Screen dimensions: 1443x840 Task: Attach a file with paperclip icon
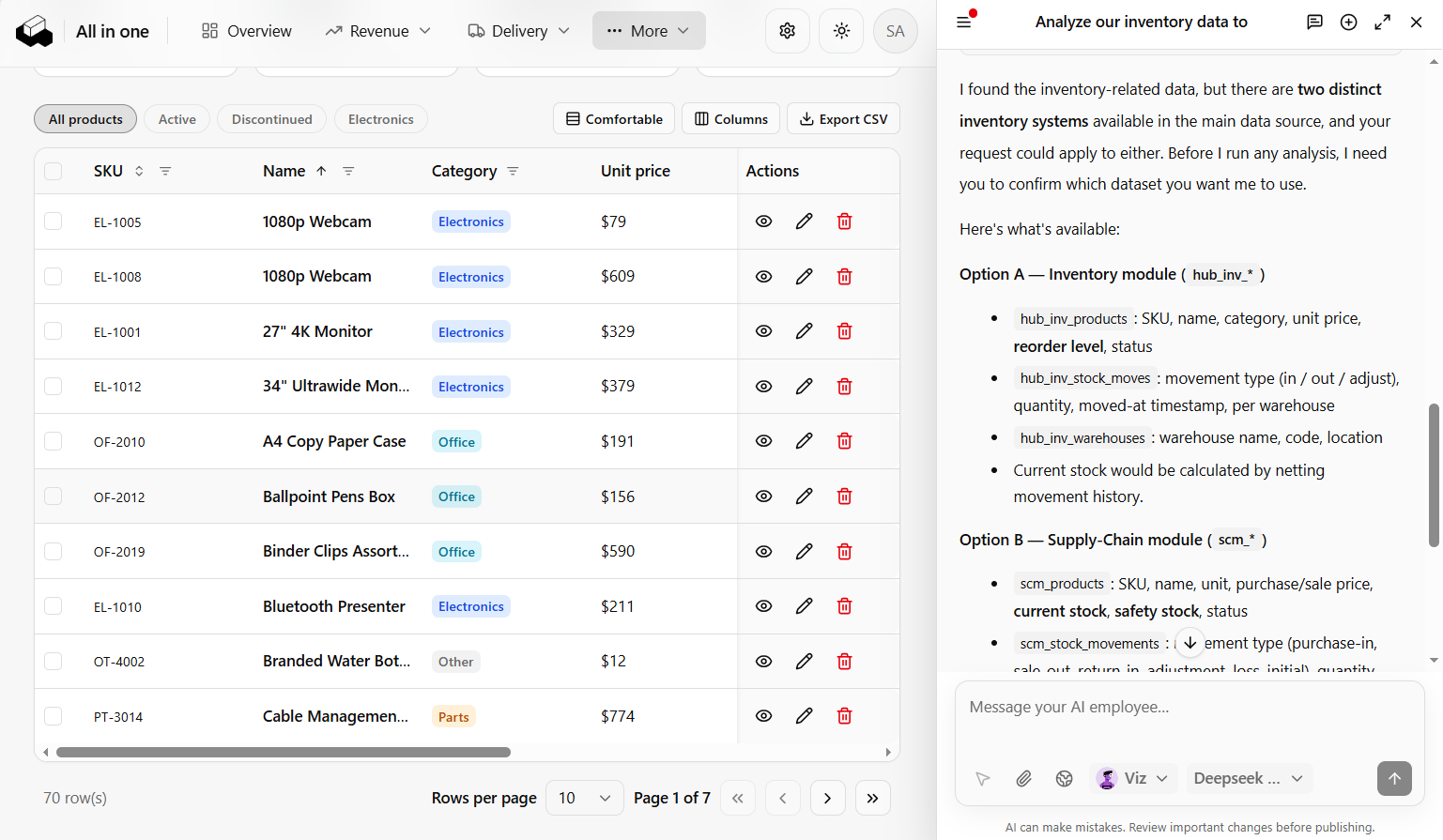1023,778
